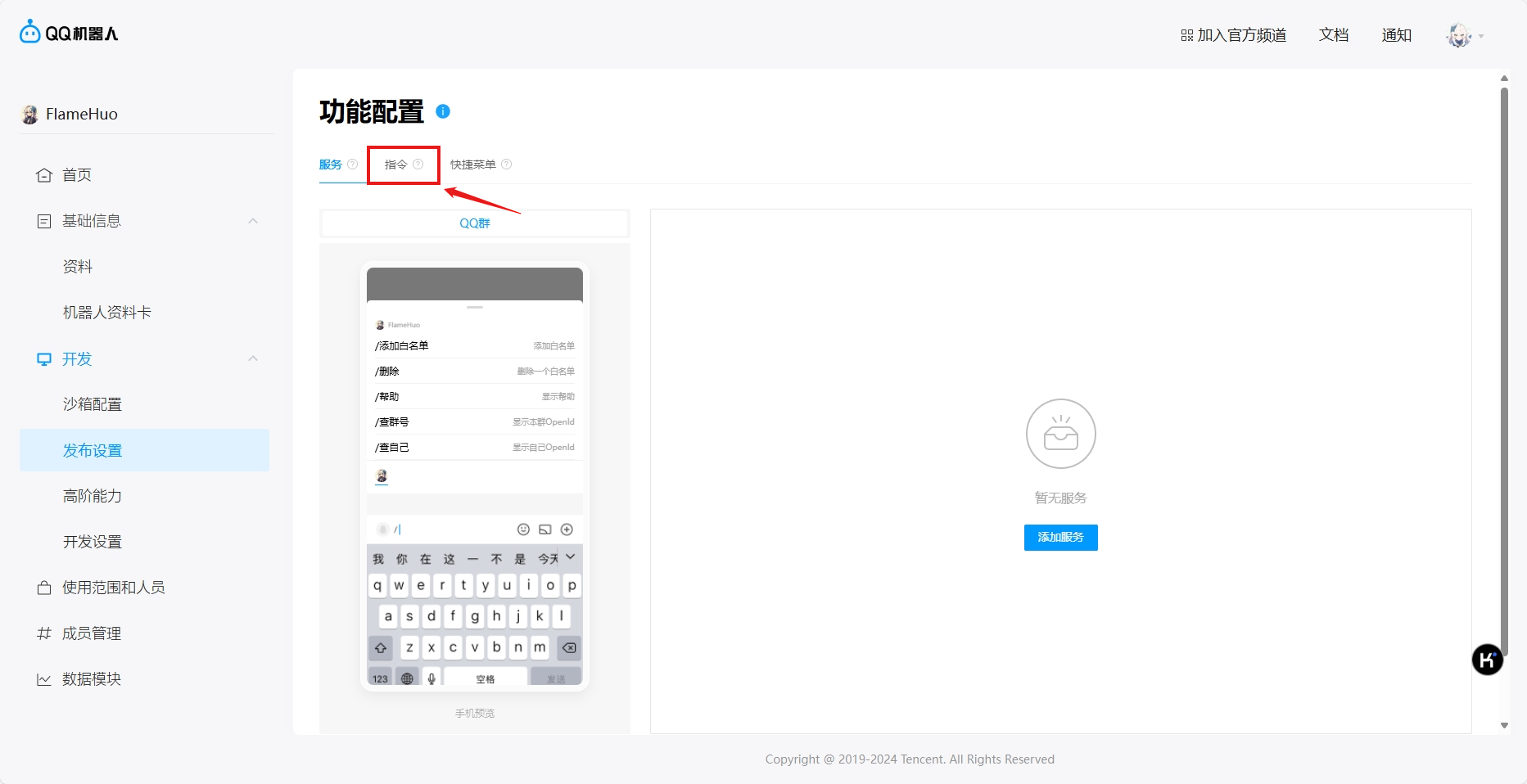Click the shift key on preview keyboard
The height and width of the screenshot is (784, 1527).
point(381,648)
